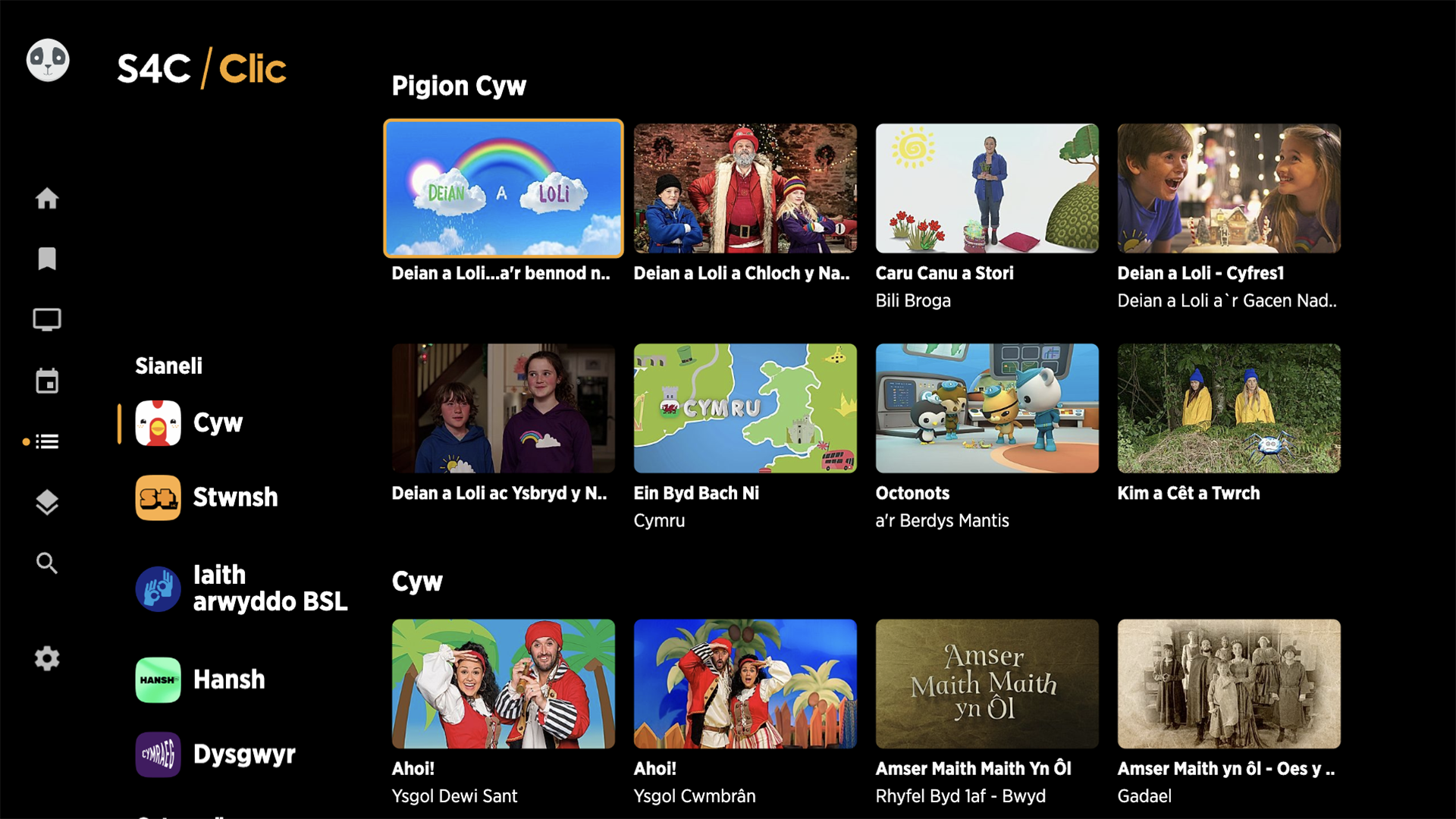Image resolution: width=1456 pixels, height=819 pixels.
Task: Open the bookmarks/saved programmes icon
Action: (47, 259)
